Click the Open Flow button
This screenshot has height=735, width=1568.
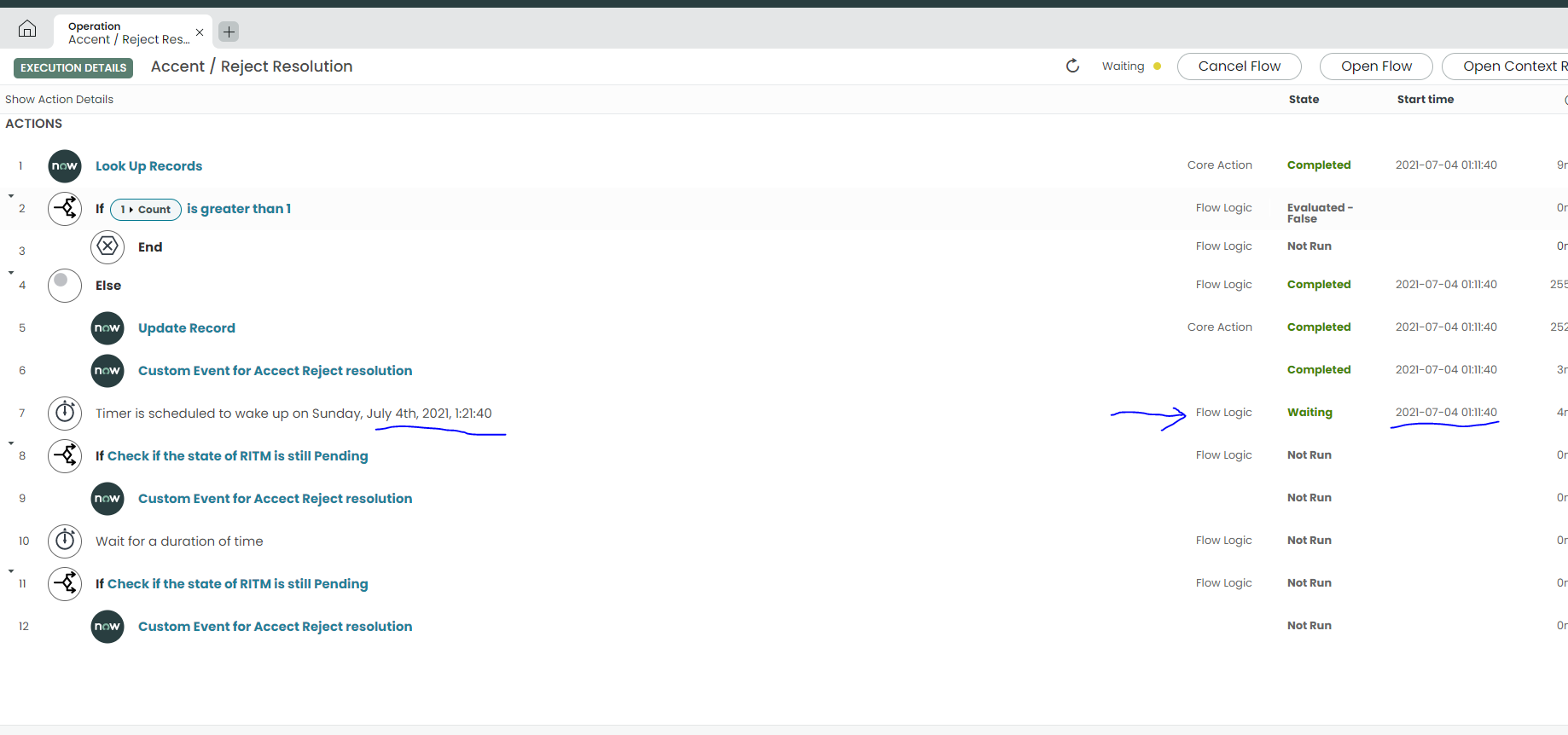pyautogui.click(x=1376, y=67)
